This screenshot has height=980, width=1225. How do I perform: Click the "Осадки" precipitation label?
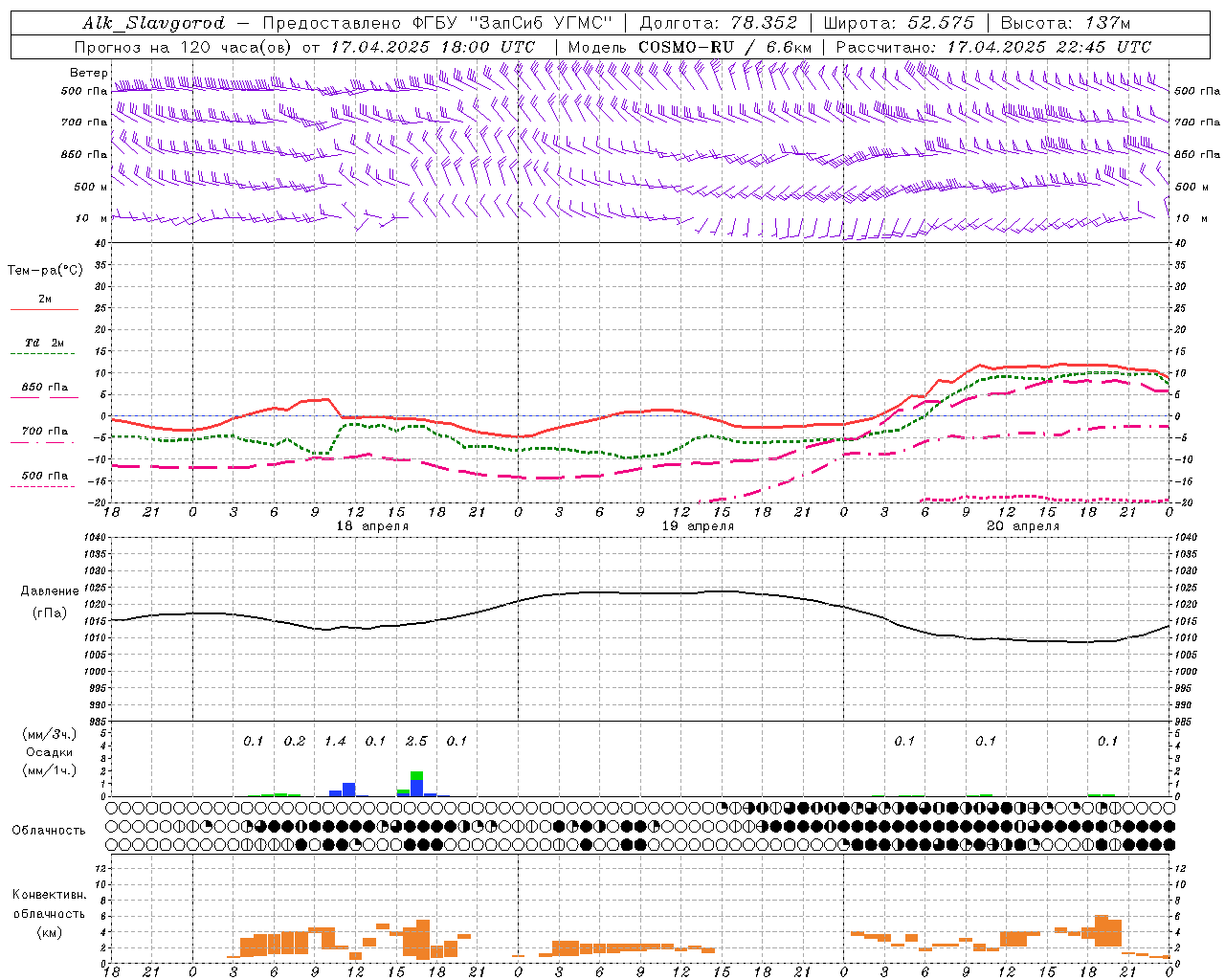[x=49, y=752]
